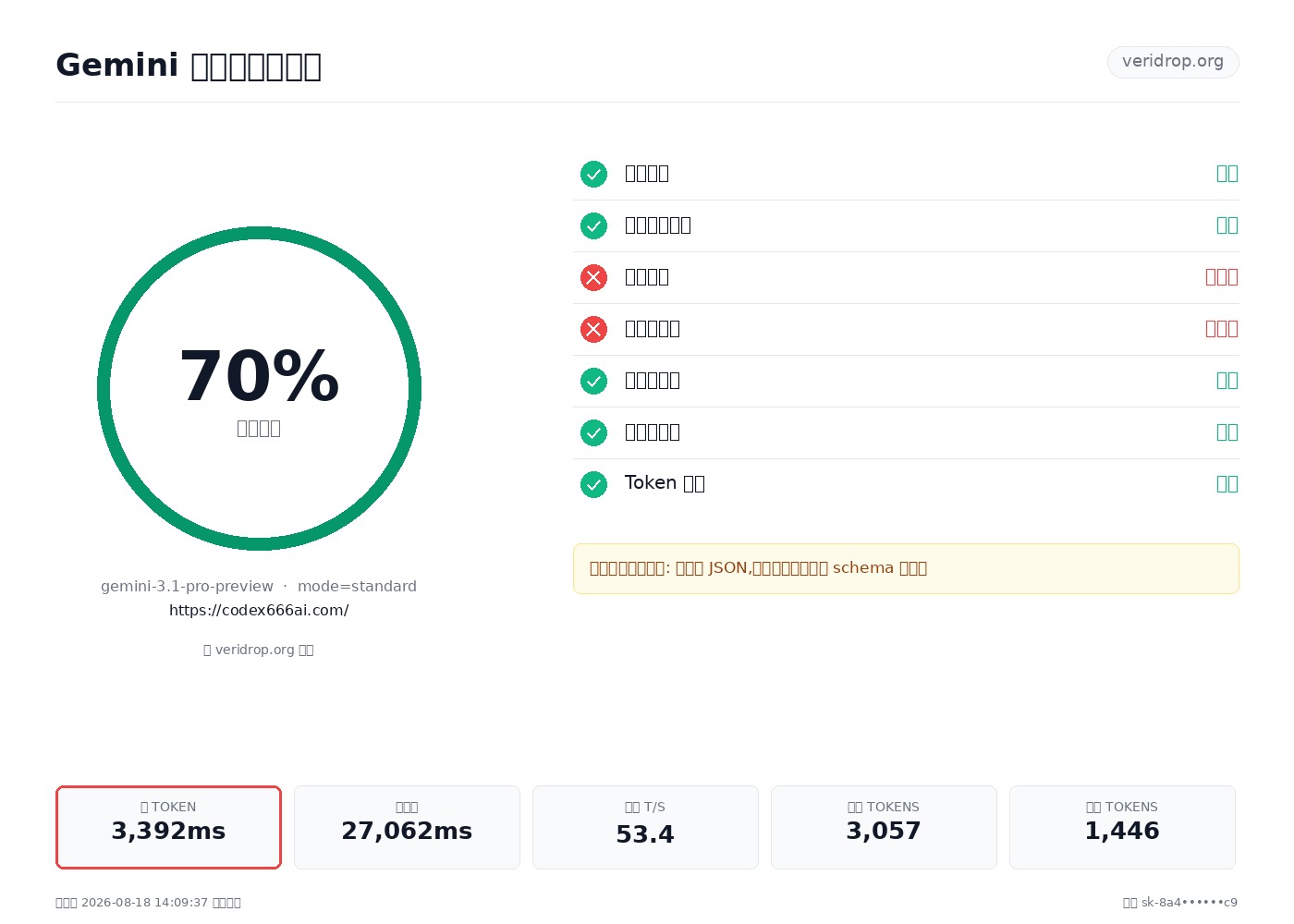Screen dimensions: 1294x924
Task: Click the lower red cross failure icon
Action: (x=593, y=329)
